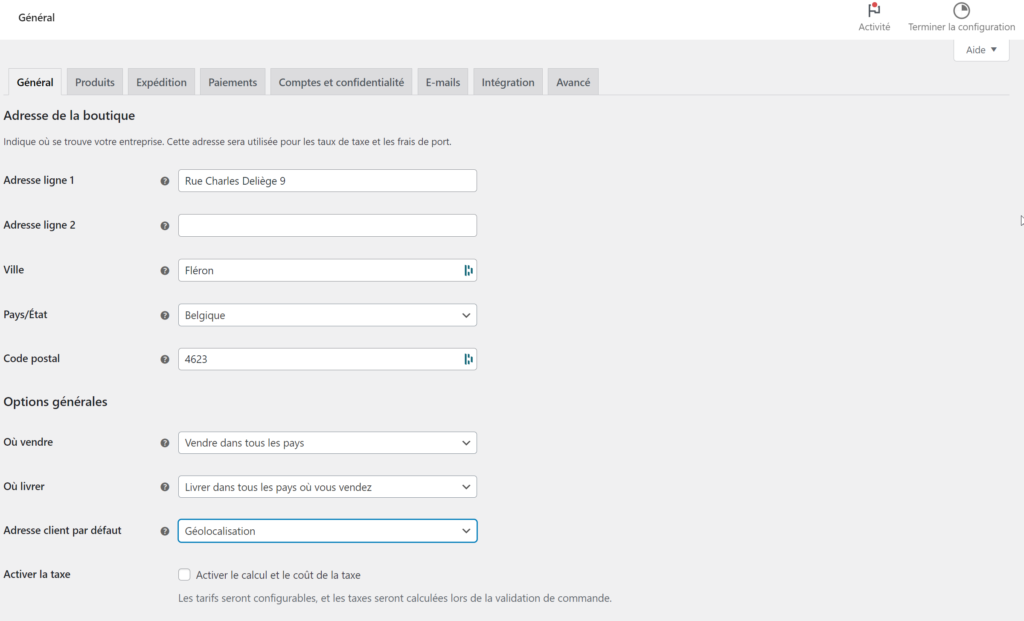Image resolution: width=1024 pixels, height=621 pixels.
Task: Enable the tax calculation checkbox
Action: (184, 575)
